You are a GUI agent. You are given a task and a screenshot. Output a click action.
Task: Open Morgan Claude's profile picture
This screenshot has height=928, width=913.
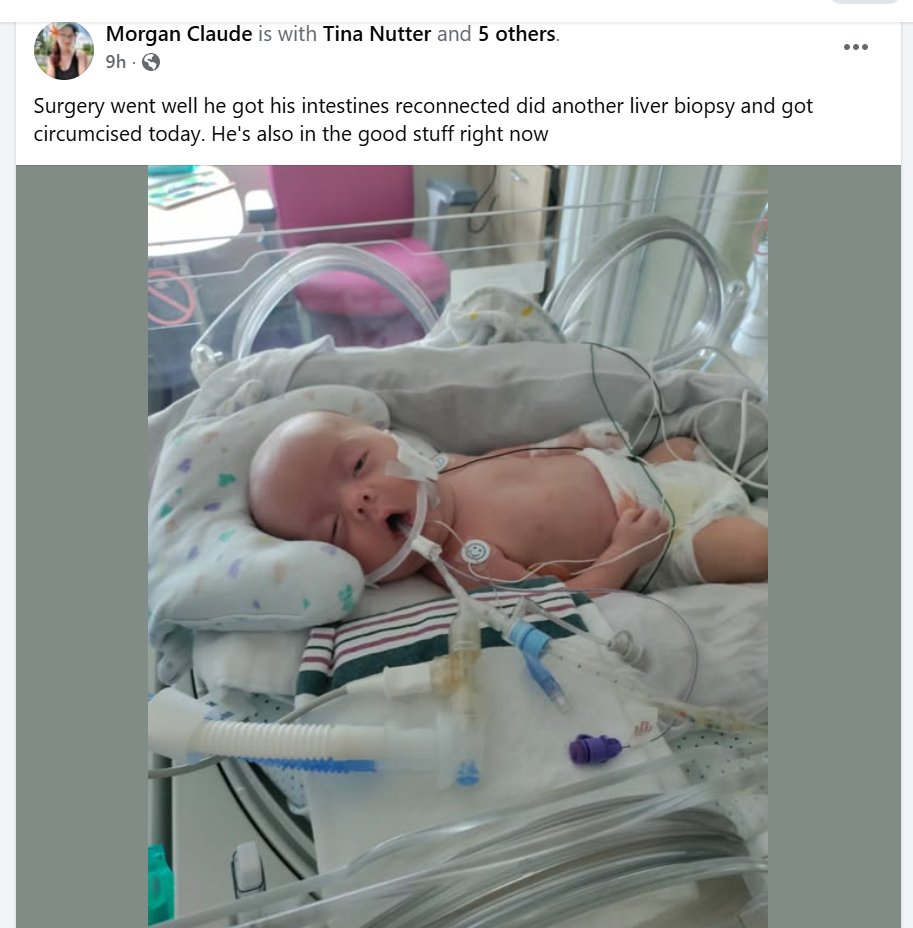[x=64, y=50]
